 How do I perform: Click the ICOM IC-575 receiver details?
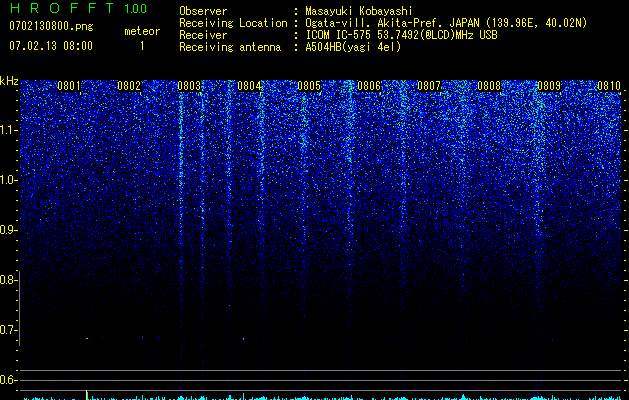click(x=401, y=35)
